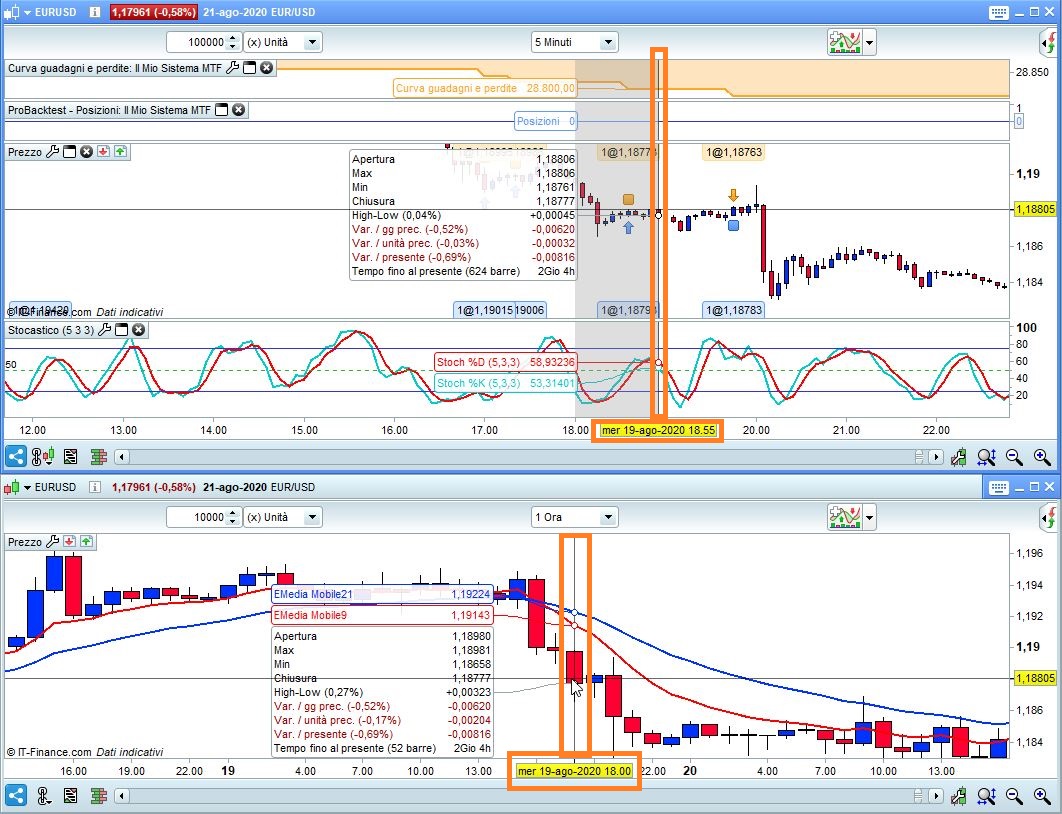Click share icon in top chart toolbar
The height and width of the screenshot is (814, 1062).
pyautogui.click(x=16, y=456)
